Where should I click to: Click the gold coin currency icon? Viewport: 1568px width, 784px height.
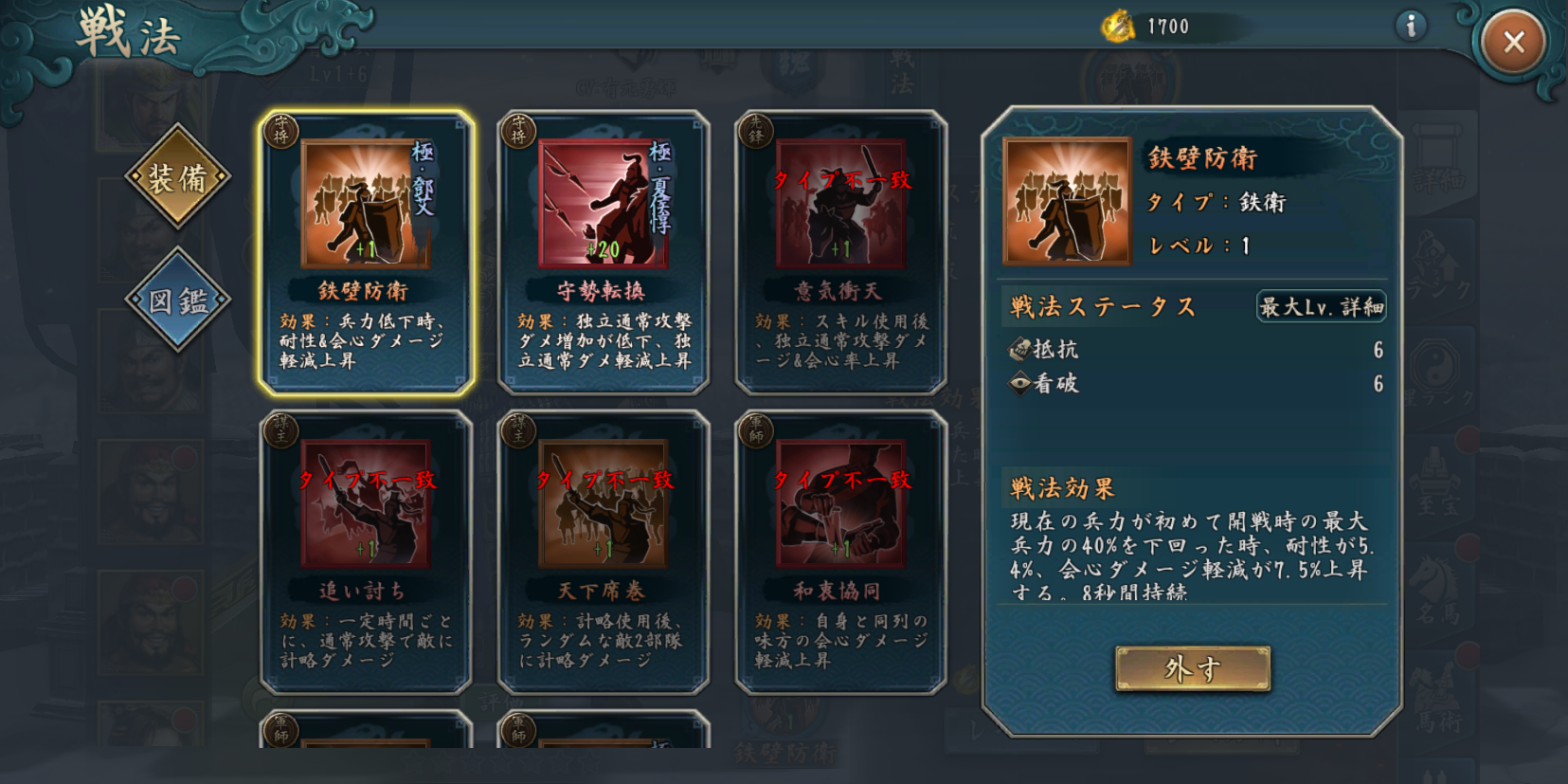pyautogui.click(x=1118, y=26)
